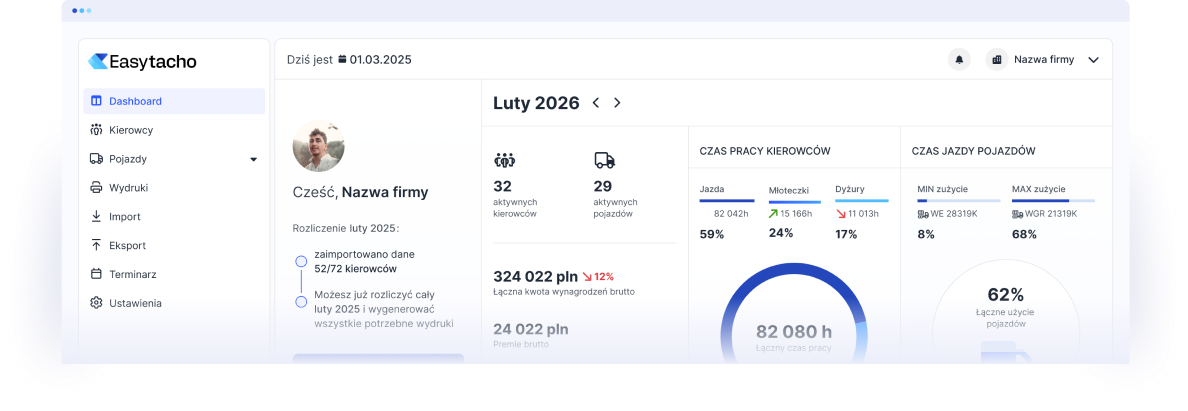Click the Eksport upload arrow icon
This screenshot has width=1188, height=411.
pos(96,245)
